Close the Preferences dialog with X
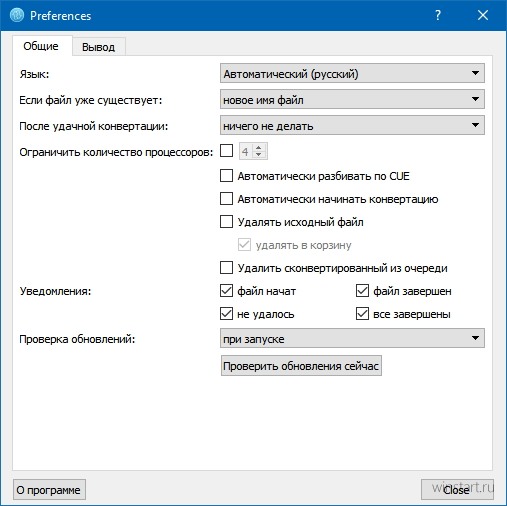The width and height of the screenshot is (507, 506). click(483, 15)
